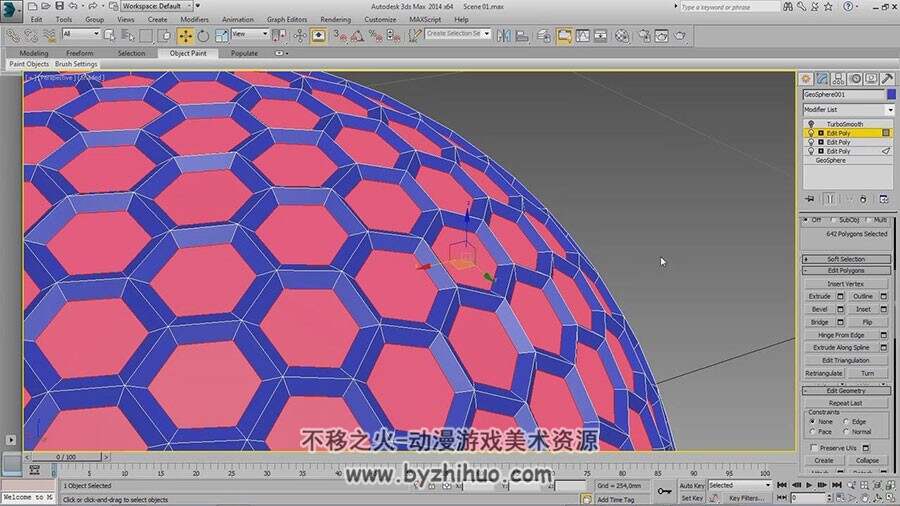Toggle Percent Snap icon
The image size is (900, 506).
pos(375,36)
